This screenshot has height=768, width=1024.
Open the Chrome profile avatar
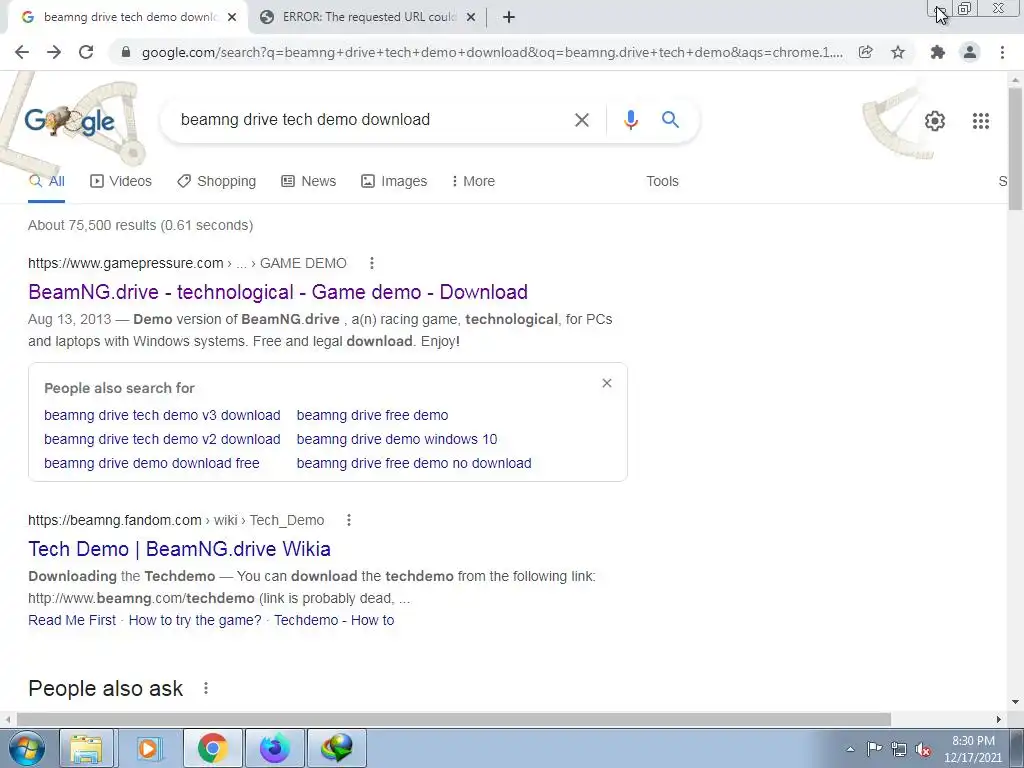click(970, 52)
